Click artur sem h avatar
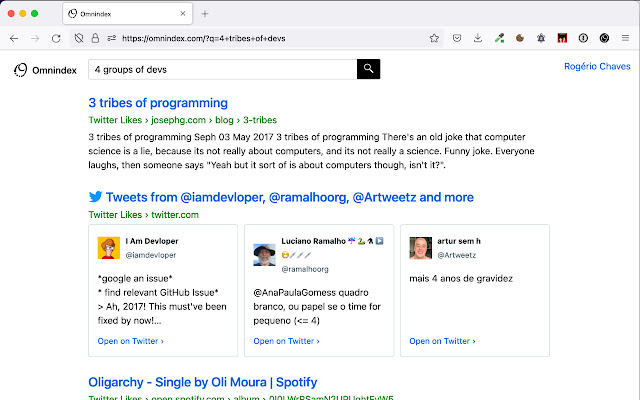The width and height of the screenshot is (640, 400). click(x=420, y=247)
